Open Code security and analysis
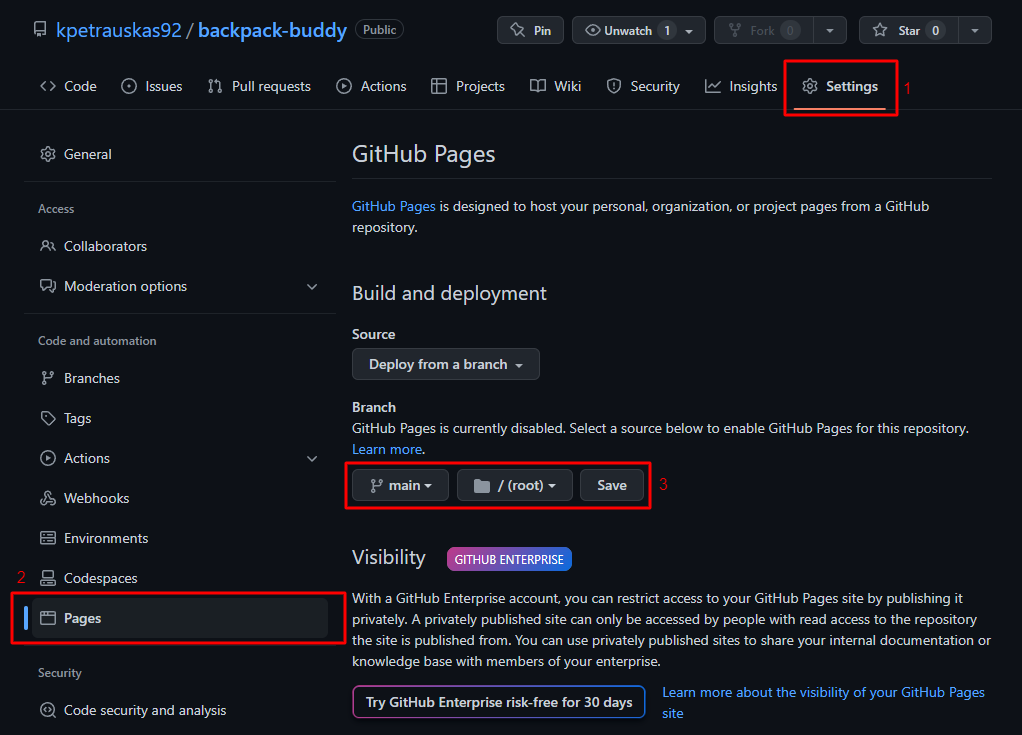This screenshot has width=1022, height=735. [180, 710]
